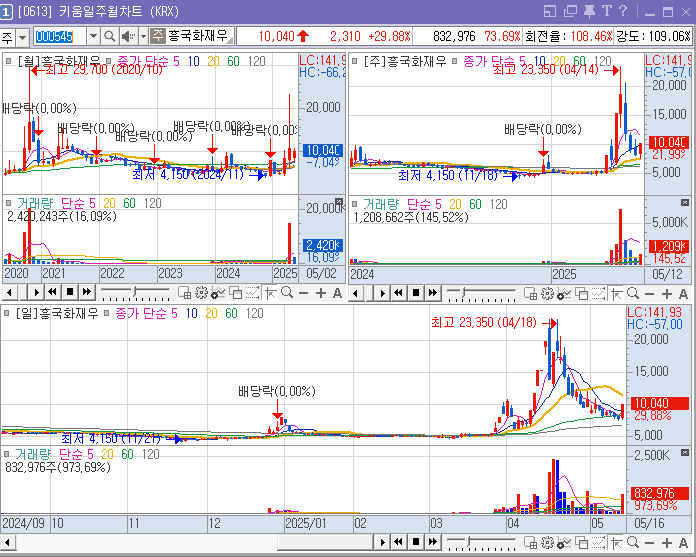696x557 pixels.
Task: Click left scroll arrow in daily chart toolbar
Action: point(8,542)
